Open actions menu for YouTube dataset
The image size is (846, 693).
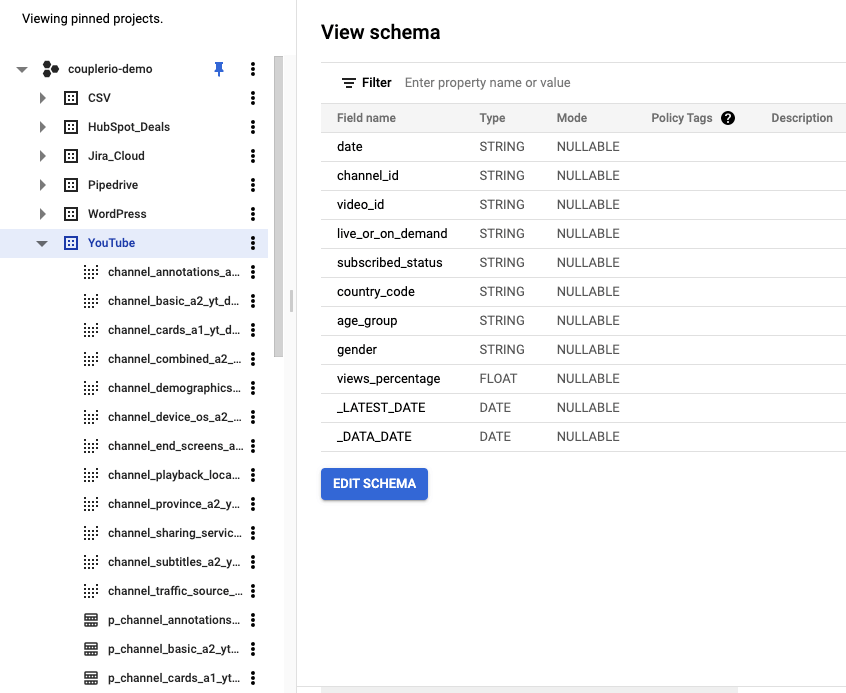[253, 243]
